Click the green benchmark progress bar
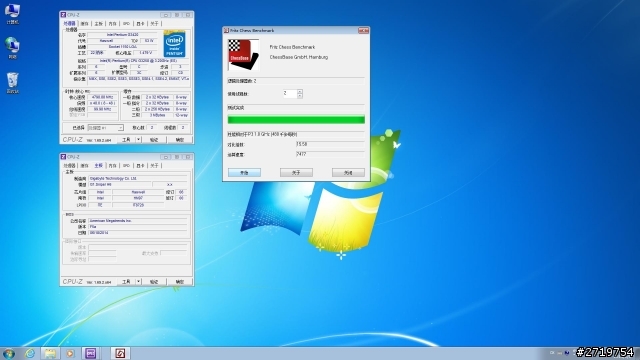Viewport: 640px width, 360px height. [296, 120]
